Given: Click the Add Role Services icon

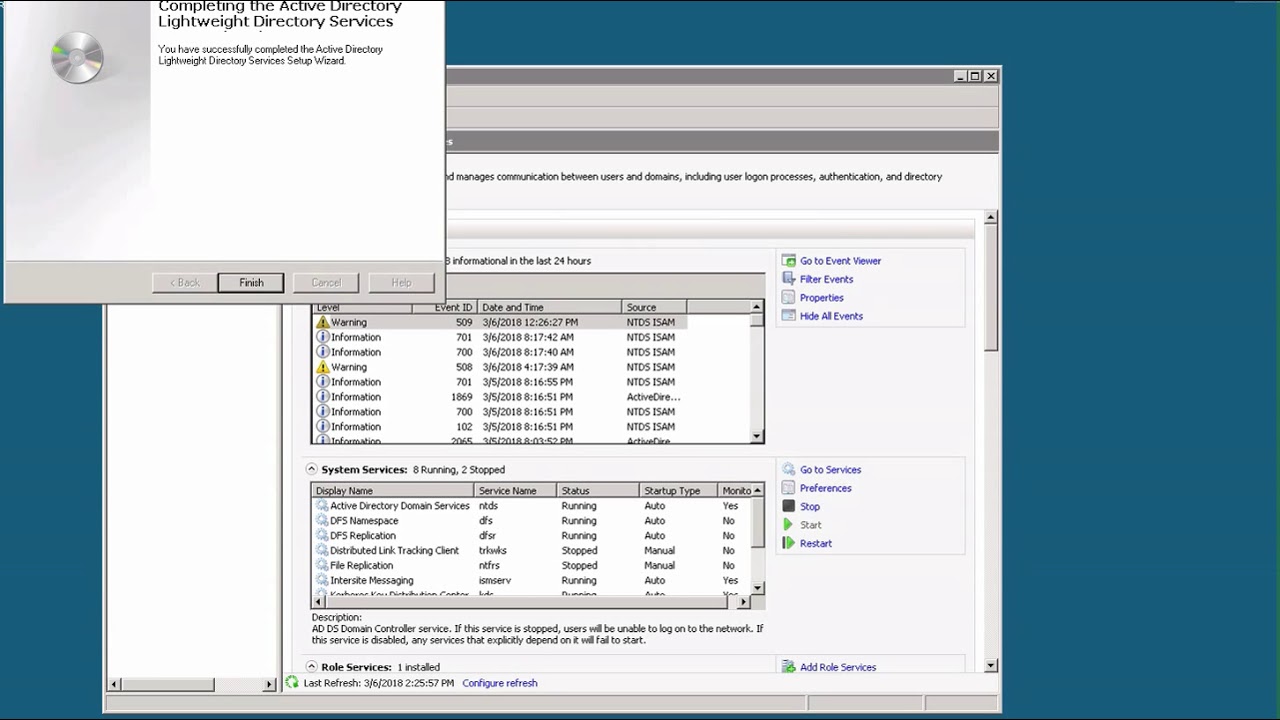Looking at the screenshot, I should click(789, 667).
